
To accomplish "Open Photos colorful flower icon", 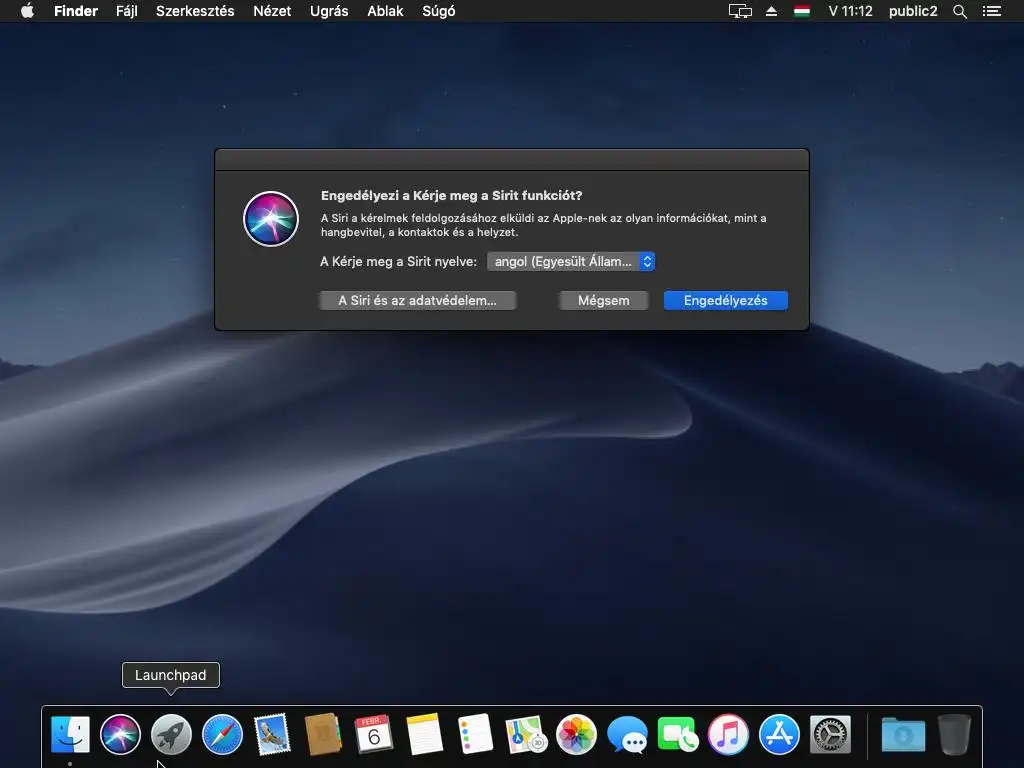I will tap(576, 734).
